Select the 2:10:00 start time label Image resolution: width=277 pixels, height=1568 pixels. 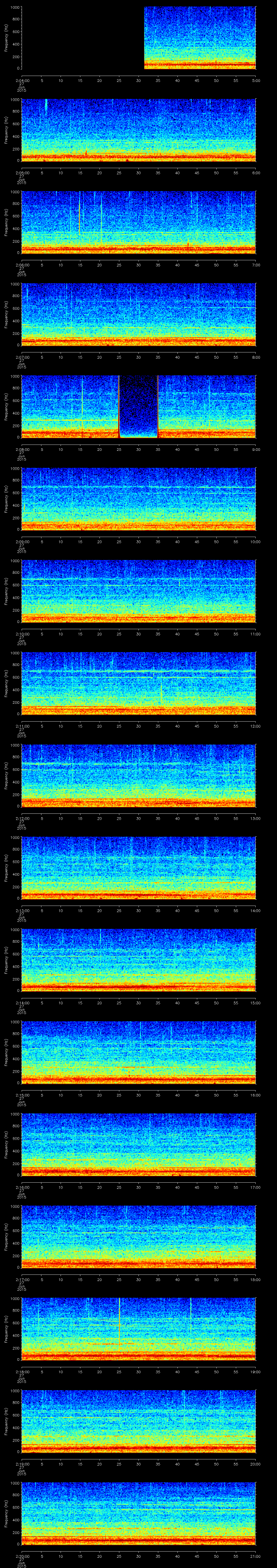click(22, 634)
